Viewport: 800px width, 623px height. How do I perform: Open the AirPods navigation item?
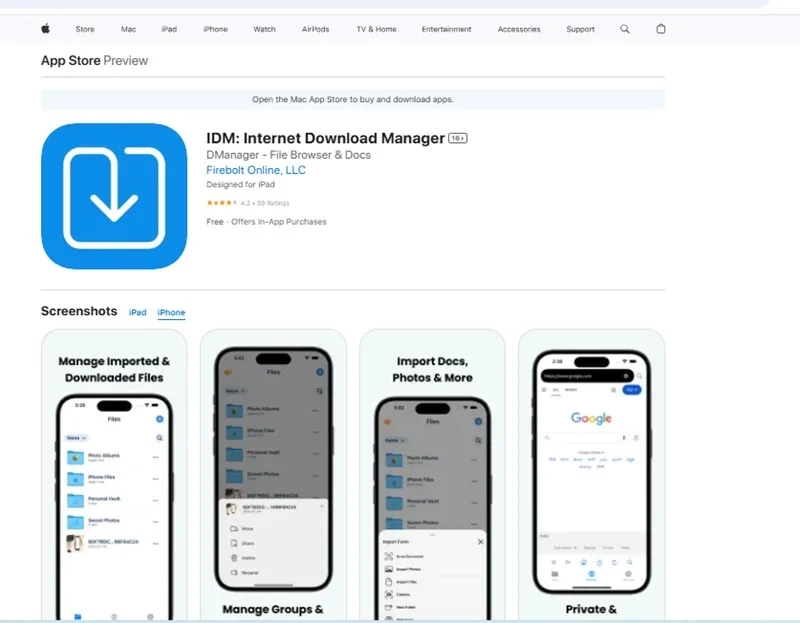click(x=315, y=29)
